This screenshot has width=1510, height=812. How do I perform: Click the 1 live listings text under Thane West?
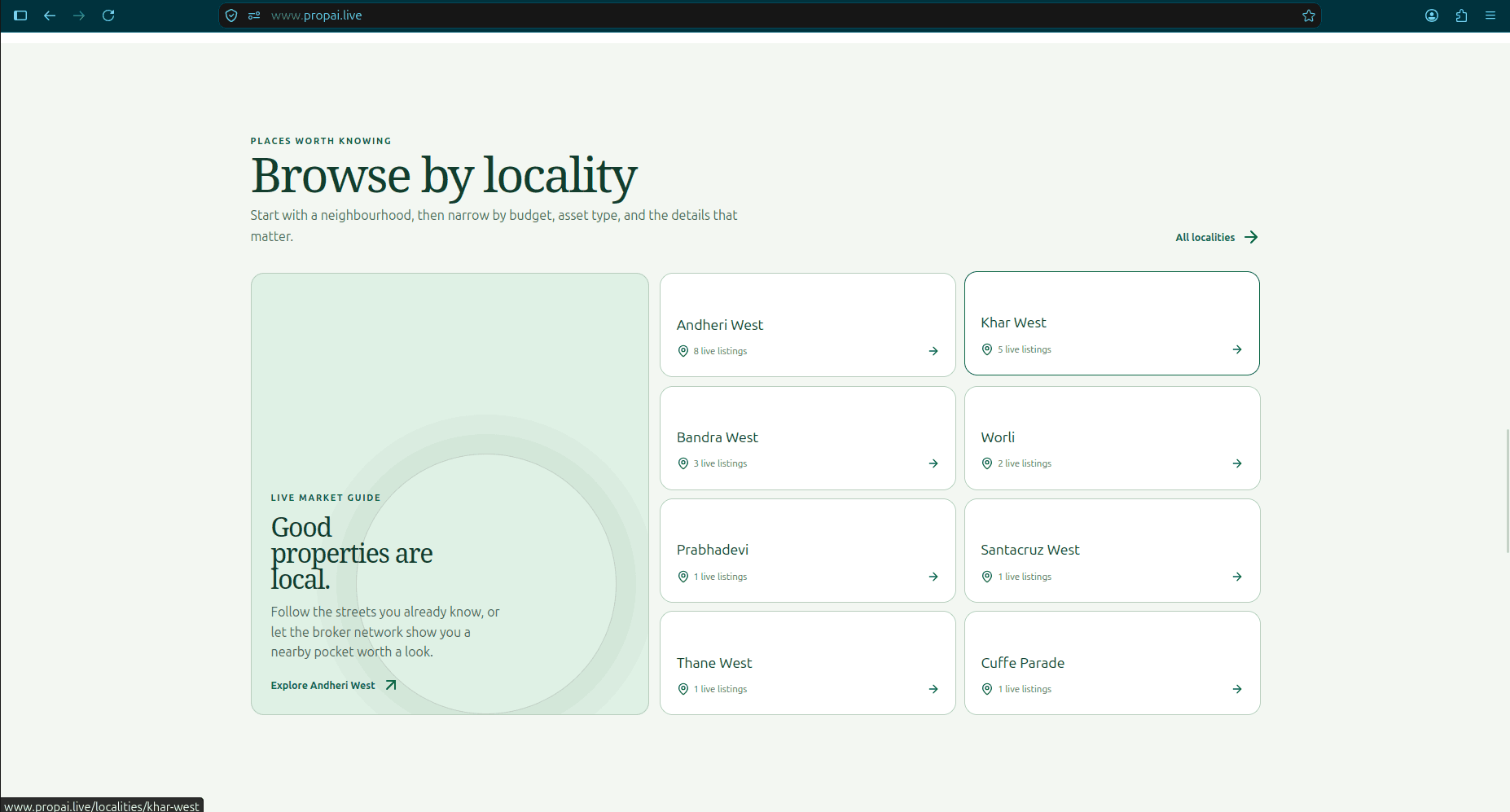(720, 689)
